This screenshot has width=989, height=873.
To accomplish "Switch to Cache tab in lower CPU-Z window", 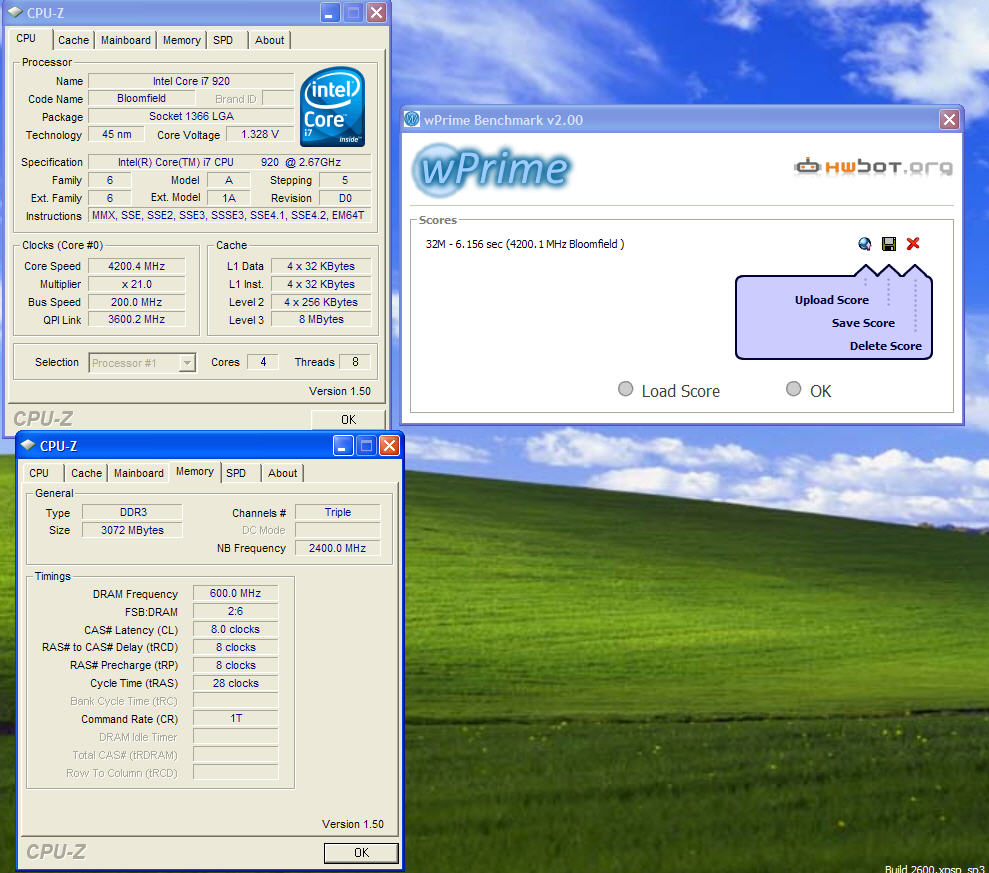I will [x=86, y=473].
